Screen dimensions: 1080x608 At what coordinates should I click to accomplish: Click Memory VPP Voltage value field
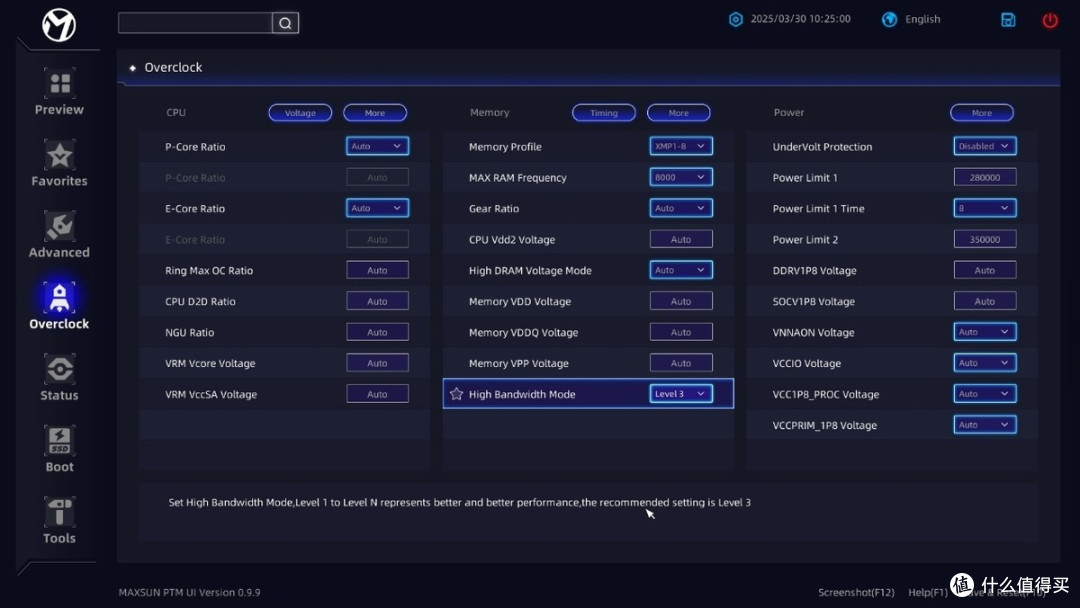681,363
